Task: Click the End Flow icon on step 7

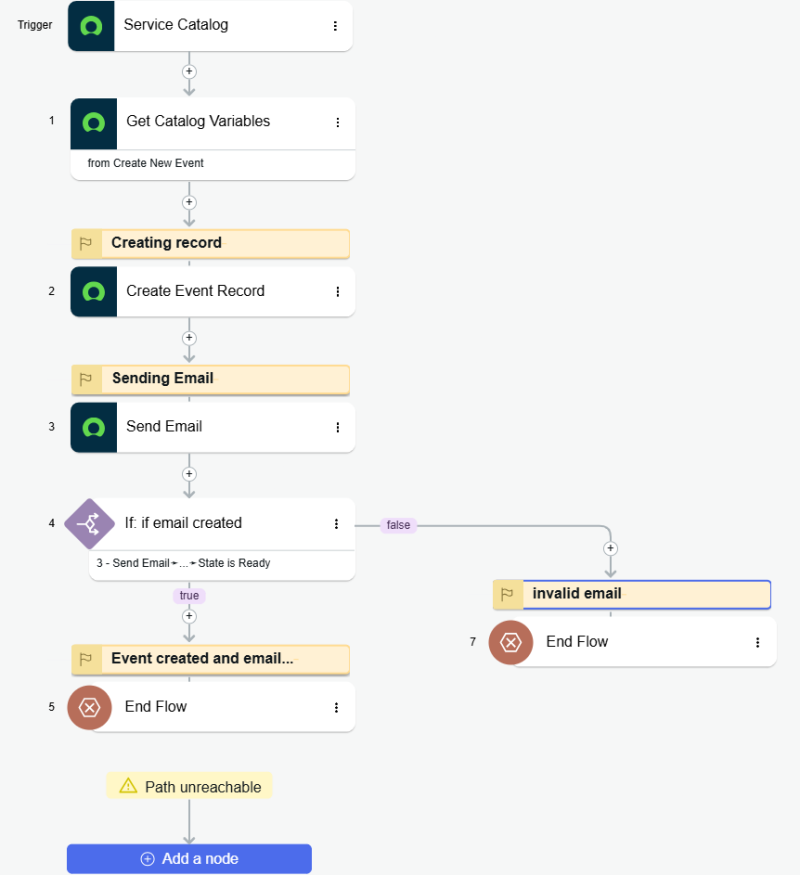Action: coord(511,642)
